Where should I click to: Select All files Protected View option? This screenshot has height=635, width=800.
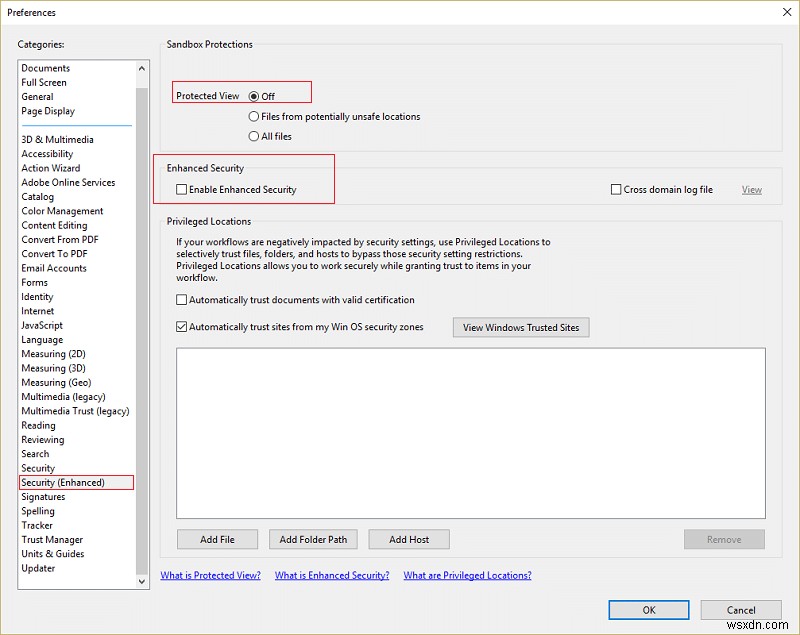[x=254, y=136]
